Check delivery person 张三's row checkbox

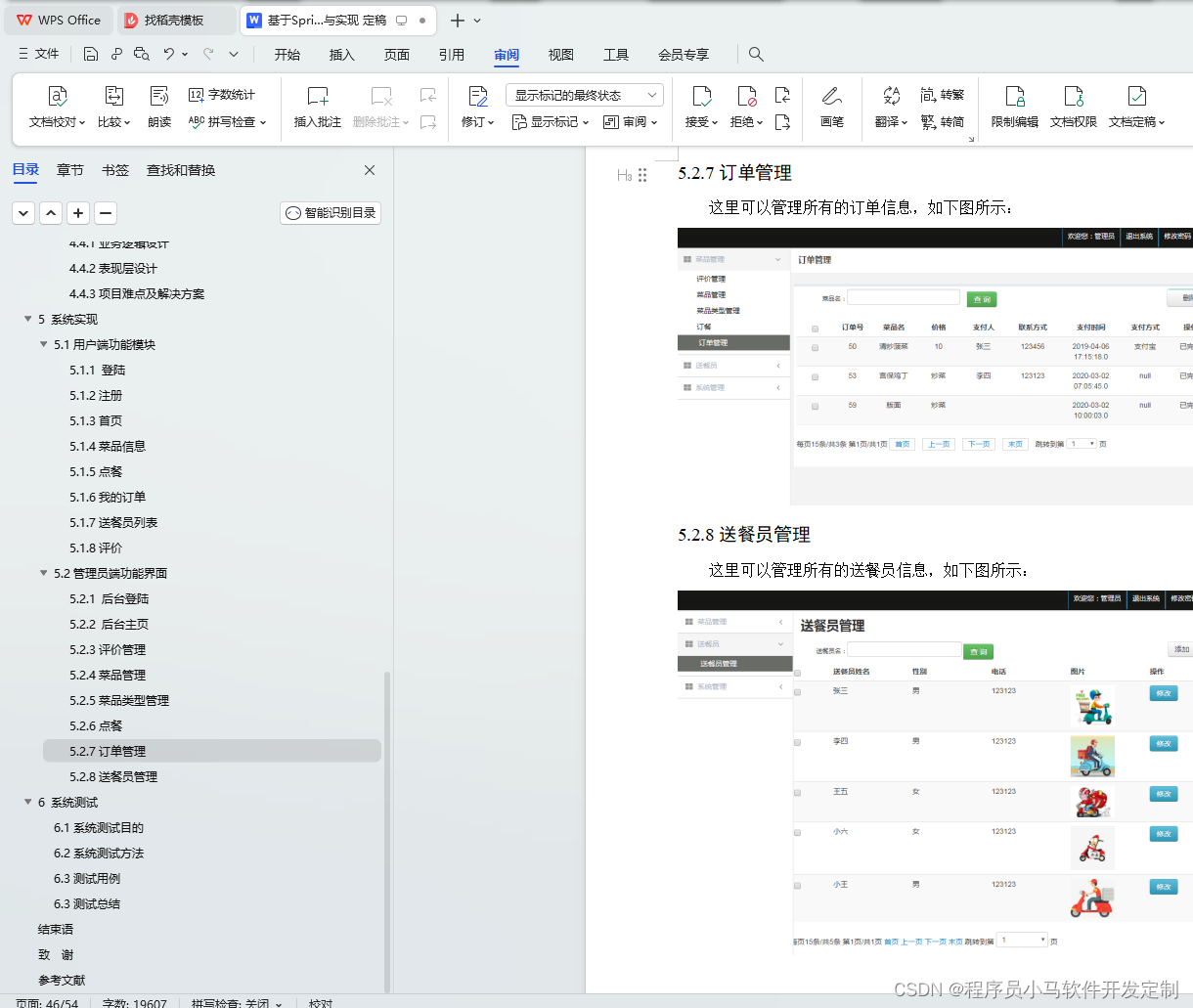[x=798, y=690]
